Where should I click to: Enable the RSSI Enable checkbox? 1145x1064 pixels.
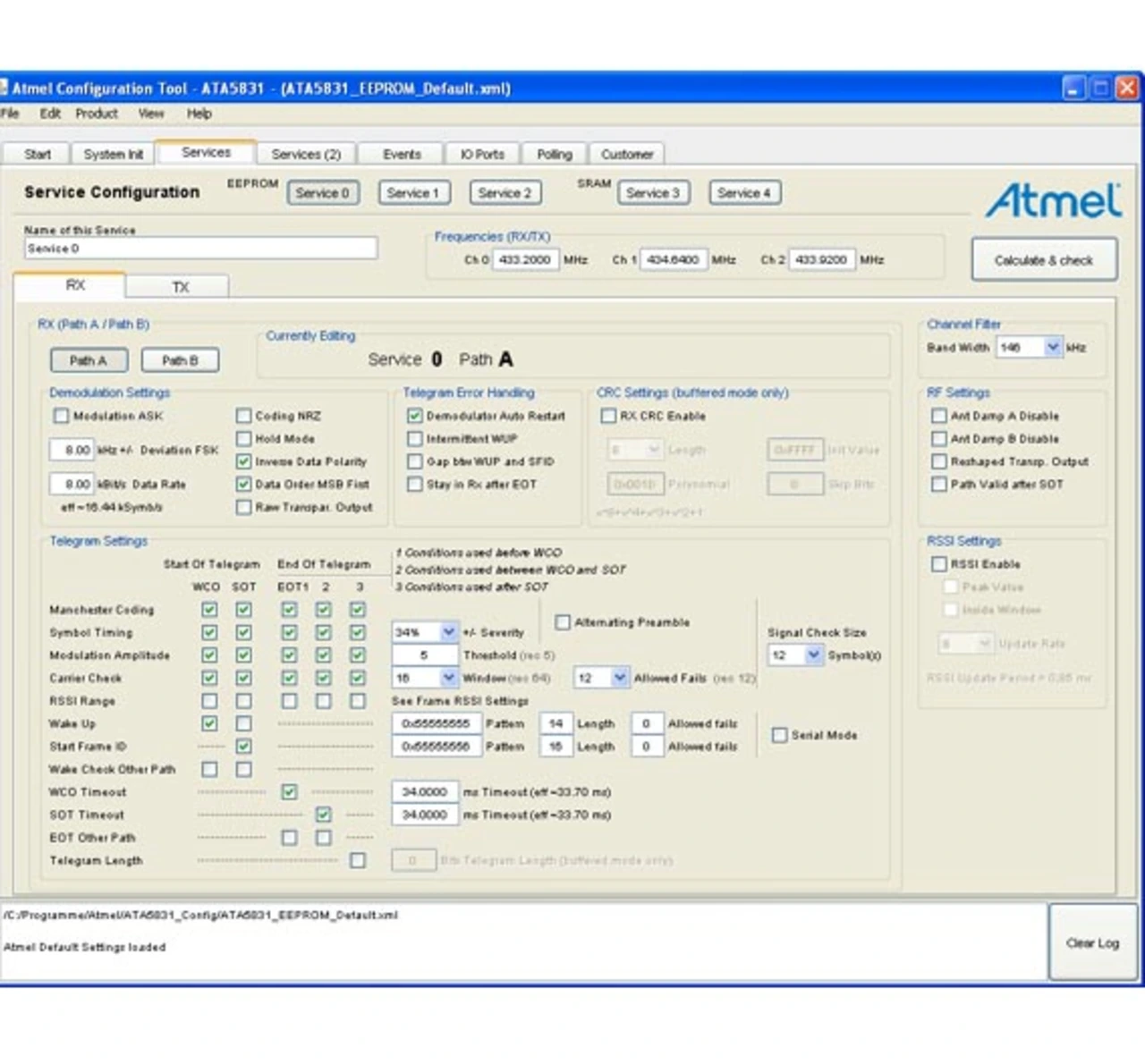[938, 564]
